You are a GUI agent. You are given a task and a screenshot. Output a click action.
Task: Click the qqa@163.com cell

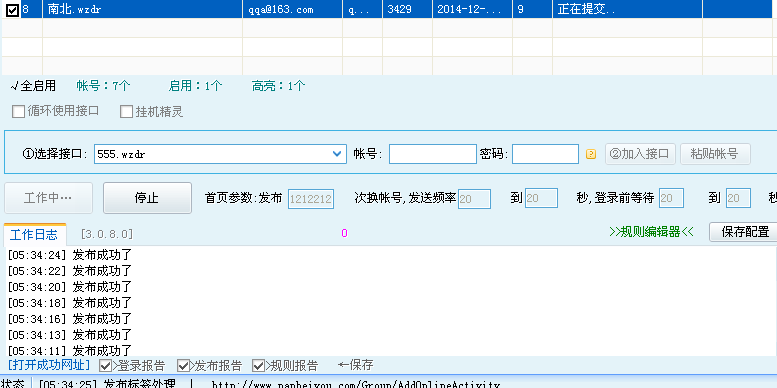tap(292, 9)
